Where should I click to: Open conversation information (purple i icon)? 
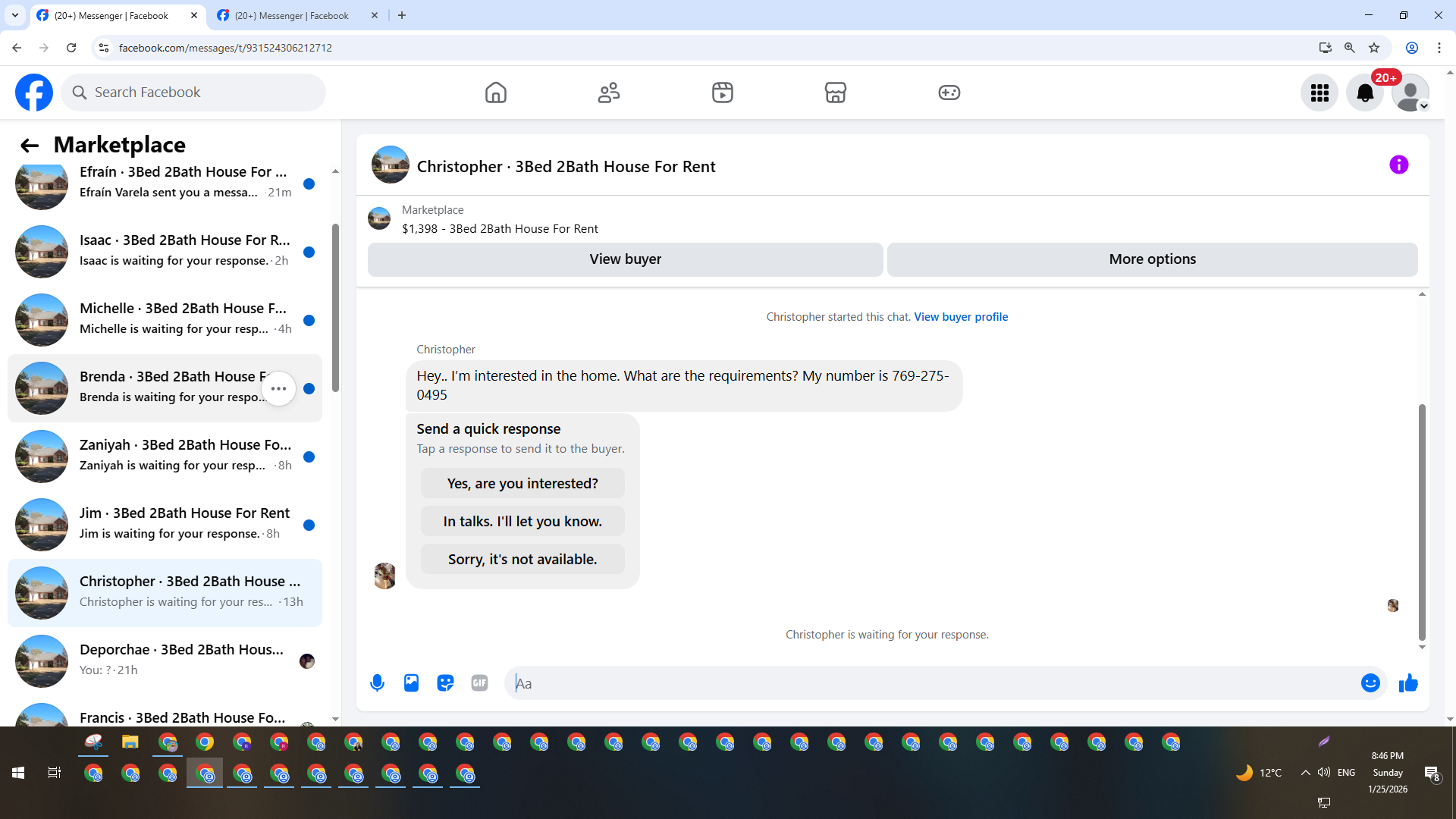click(x=1399, y=165)
